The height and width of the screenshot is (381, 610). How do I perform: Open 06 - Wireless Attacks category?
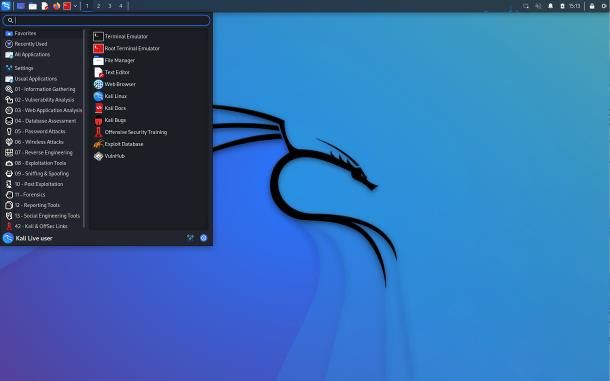click(x=42, y=142)
